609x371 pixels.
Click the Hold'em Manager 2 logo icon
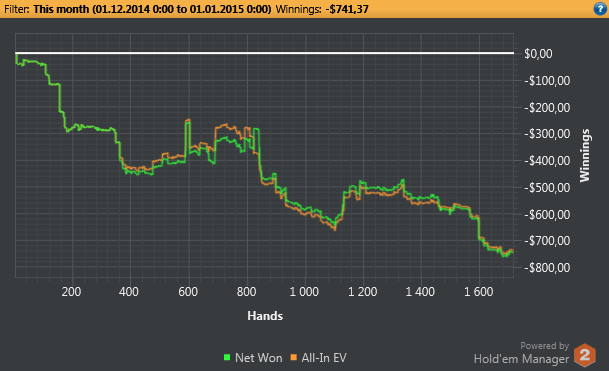point(585,355)
